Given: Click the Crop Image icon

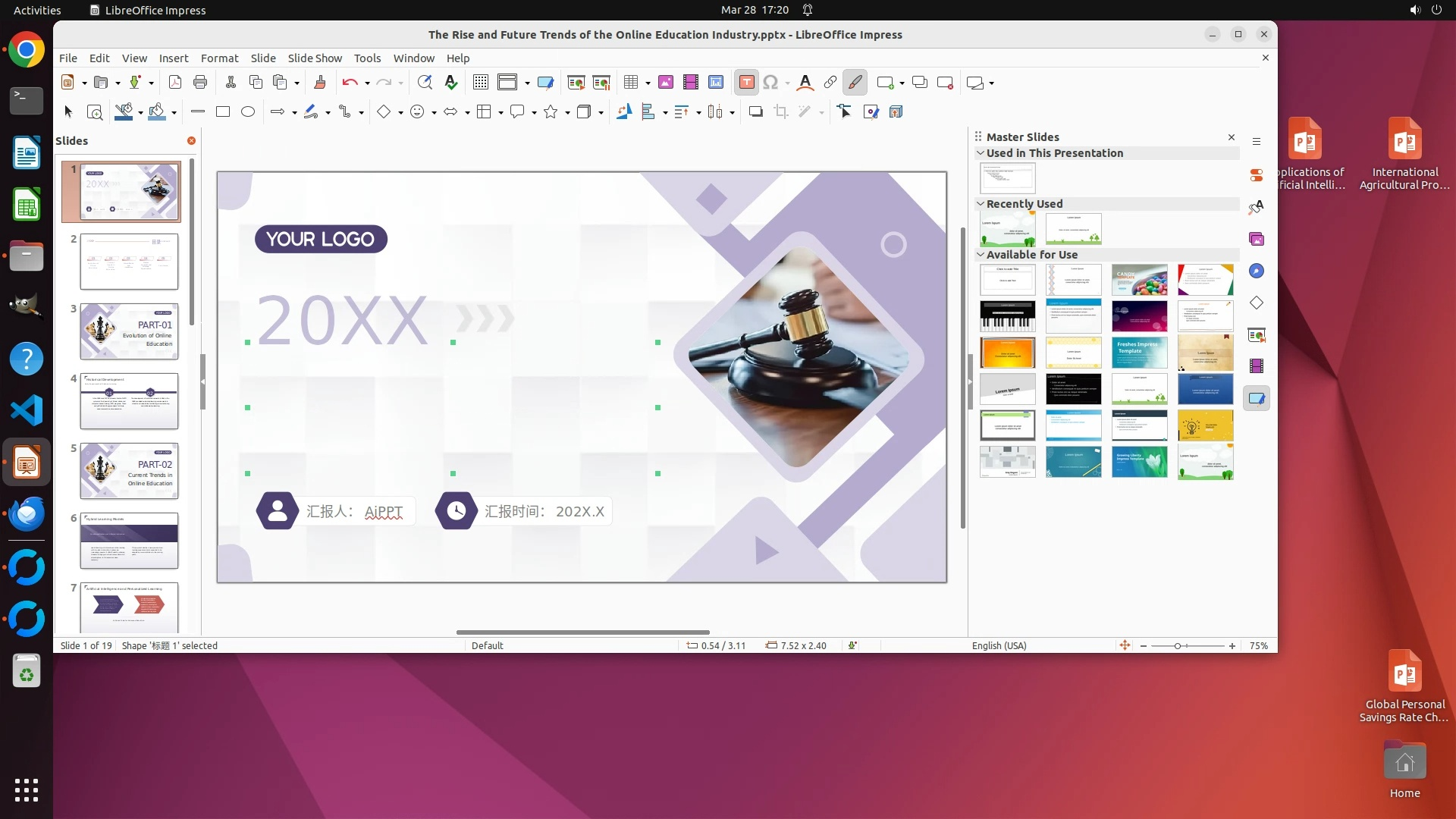Looking at the screenshot, I should pyautogui.click(x=781, y=112).
